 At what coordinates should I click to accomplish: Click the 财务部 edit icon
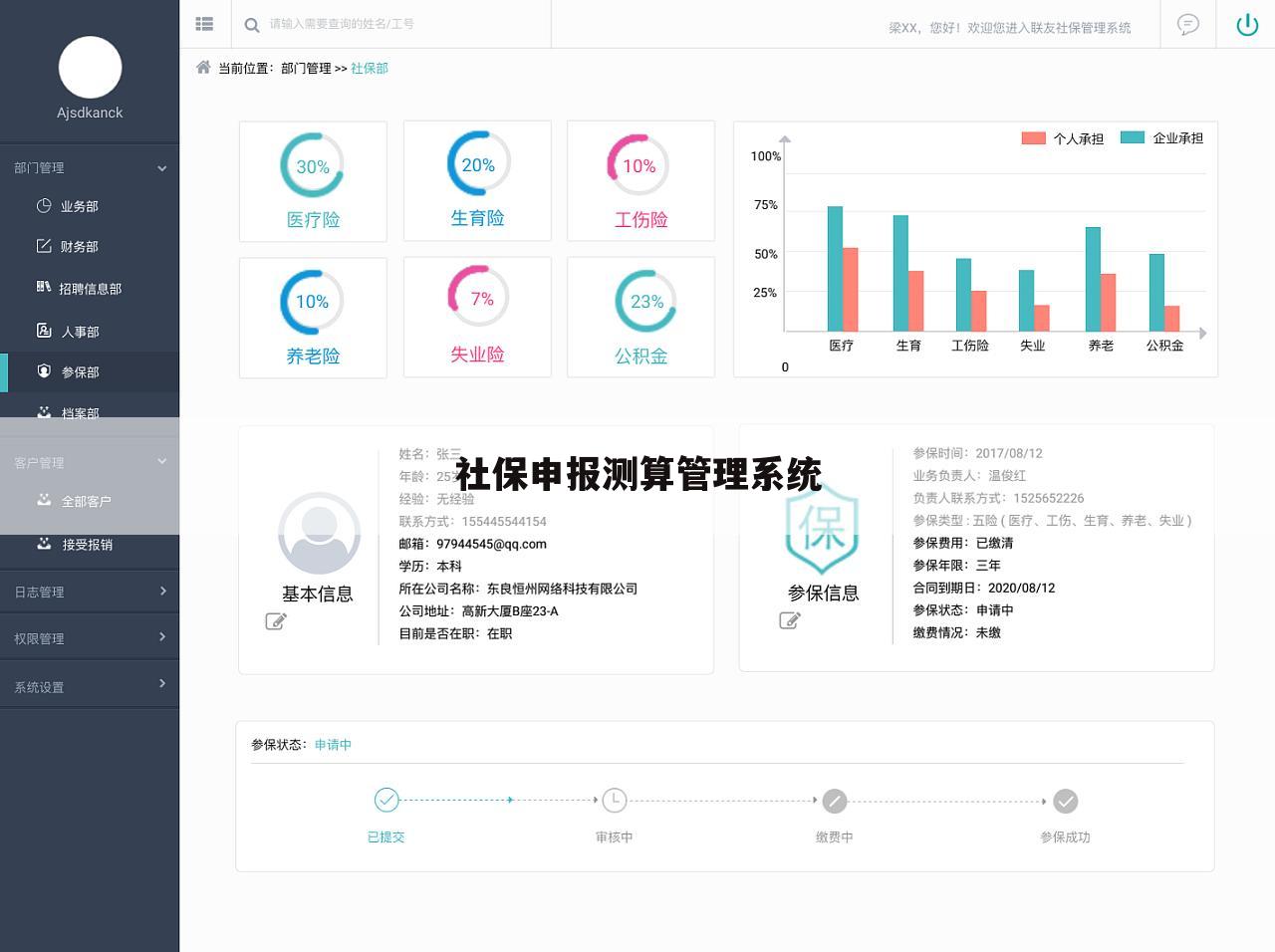(44, 245)
